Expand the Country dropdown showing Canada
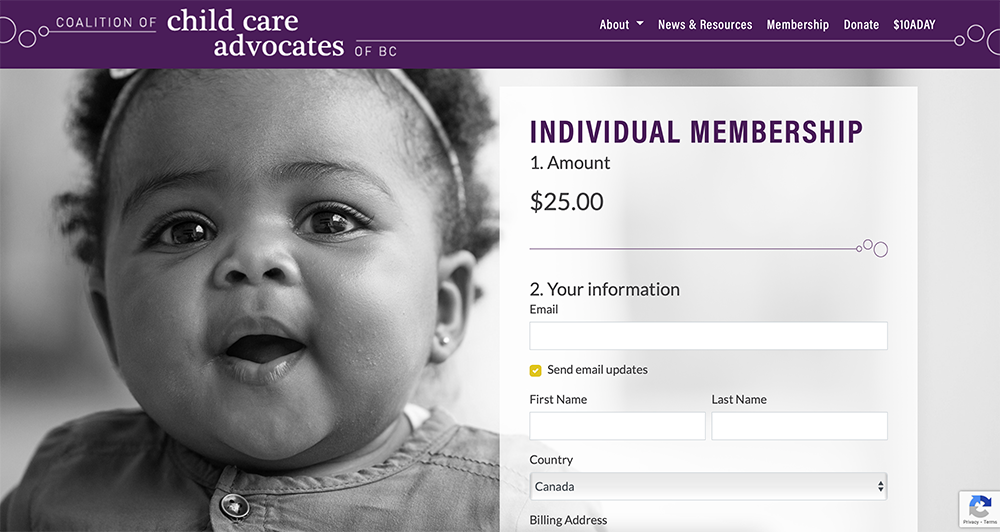The width and height of the screenshot is (1000, 532). pyautogui.click(x=708, y=486)
